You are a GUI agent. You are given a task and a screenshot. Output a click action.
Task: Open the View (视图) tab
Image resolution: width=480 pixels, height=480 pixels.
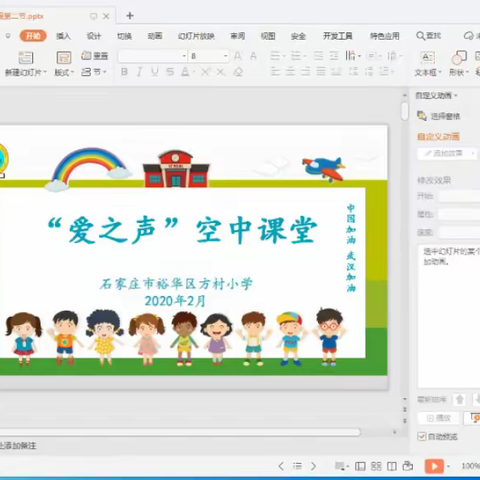point(268,36)
